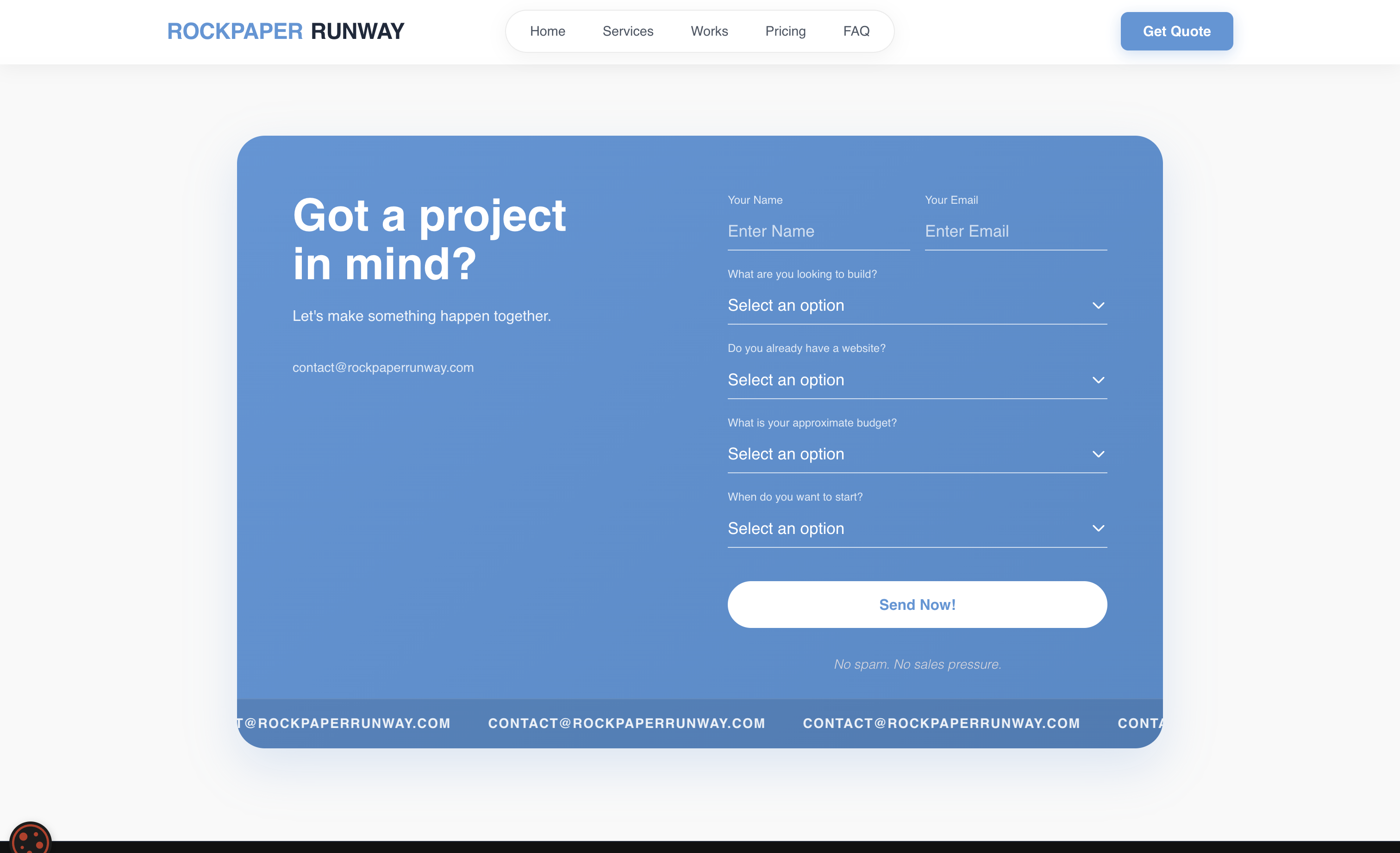Click contact@rockpaperrunway.com email link

382,368
